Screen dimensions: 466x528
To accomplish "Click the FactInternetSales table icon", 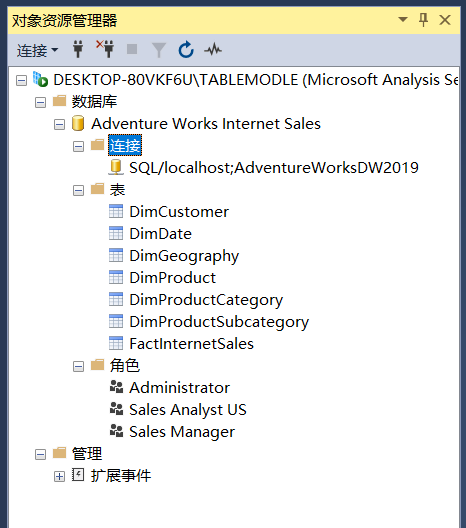I will click(116, 343).
